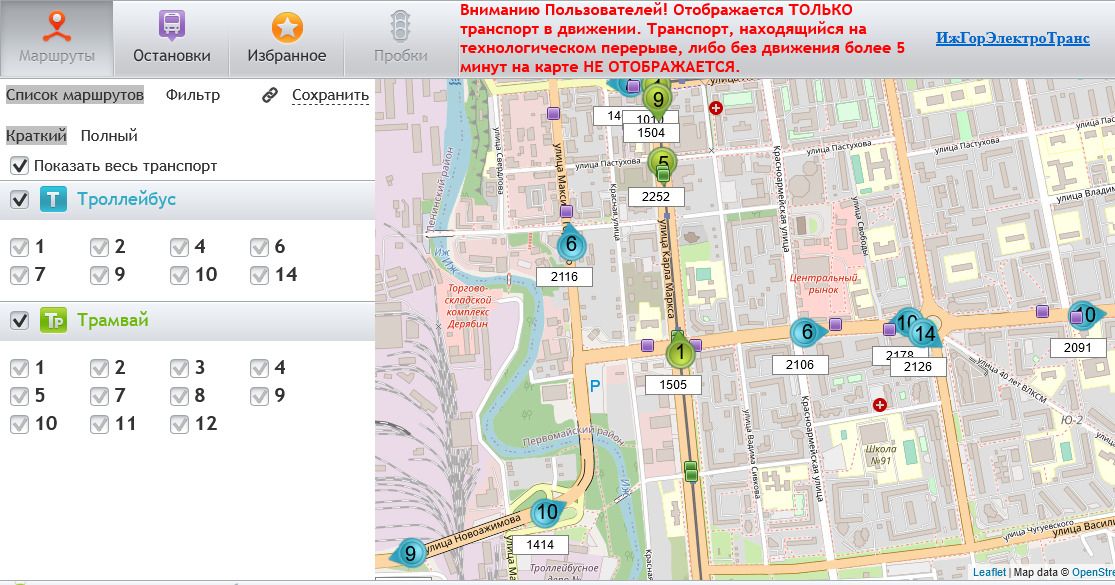Screen dimensions: 1115x585
Task: Click the chain link icon beside Сохранить
Action: (x=269, y=95)
